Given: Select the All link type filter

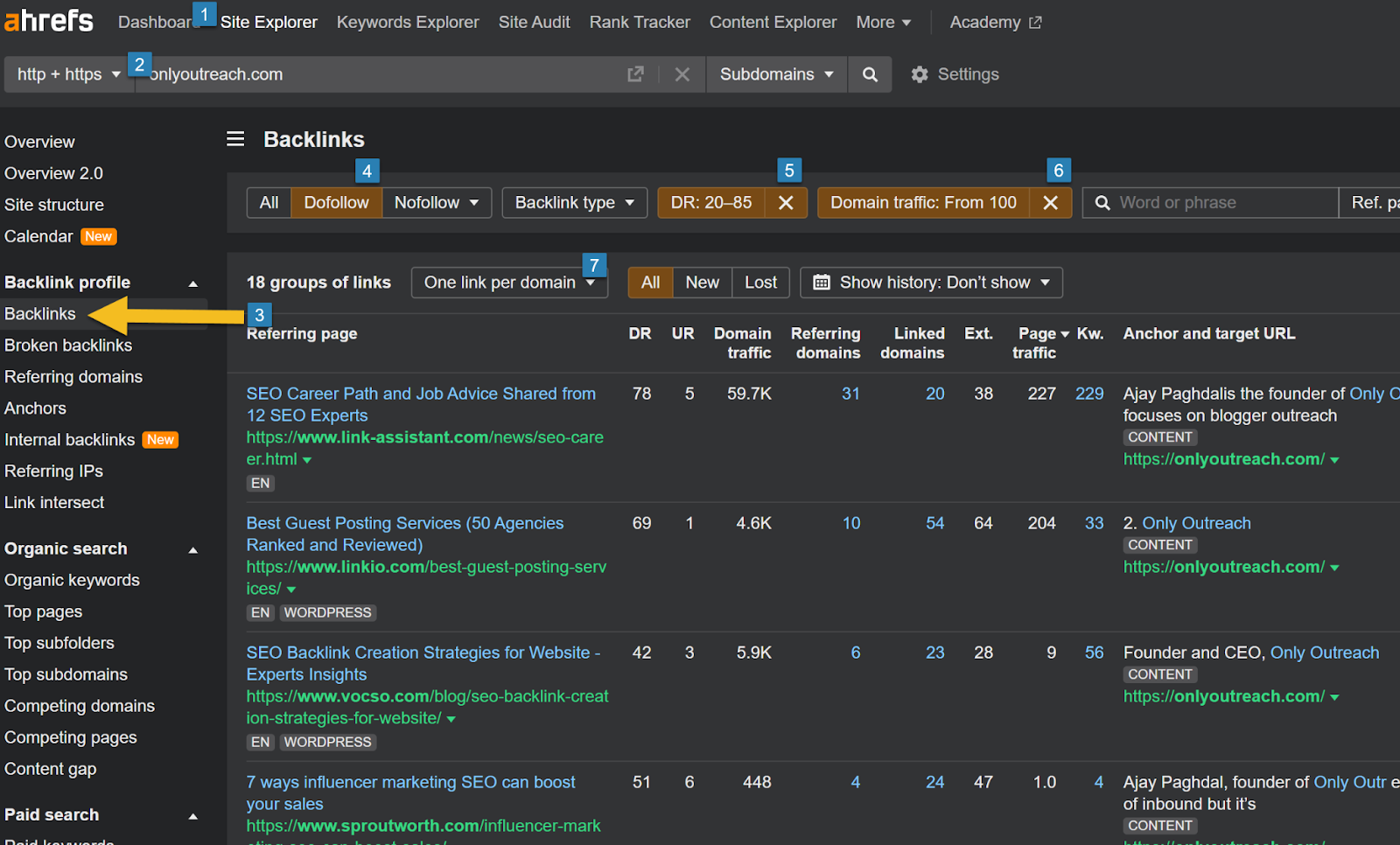Looking at the screenshot, I should [x=269, y=203].
